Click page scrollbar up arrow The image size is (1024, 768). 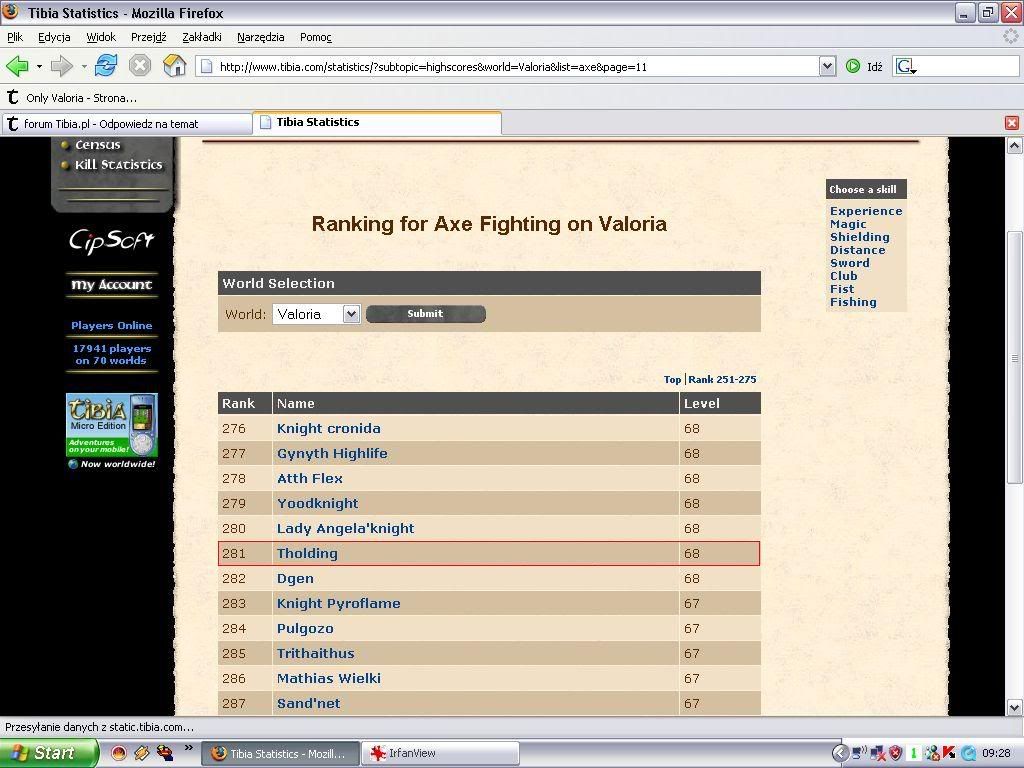[x=1014, y=146]
